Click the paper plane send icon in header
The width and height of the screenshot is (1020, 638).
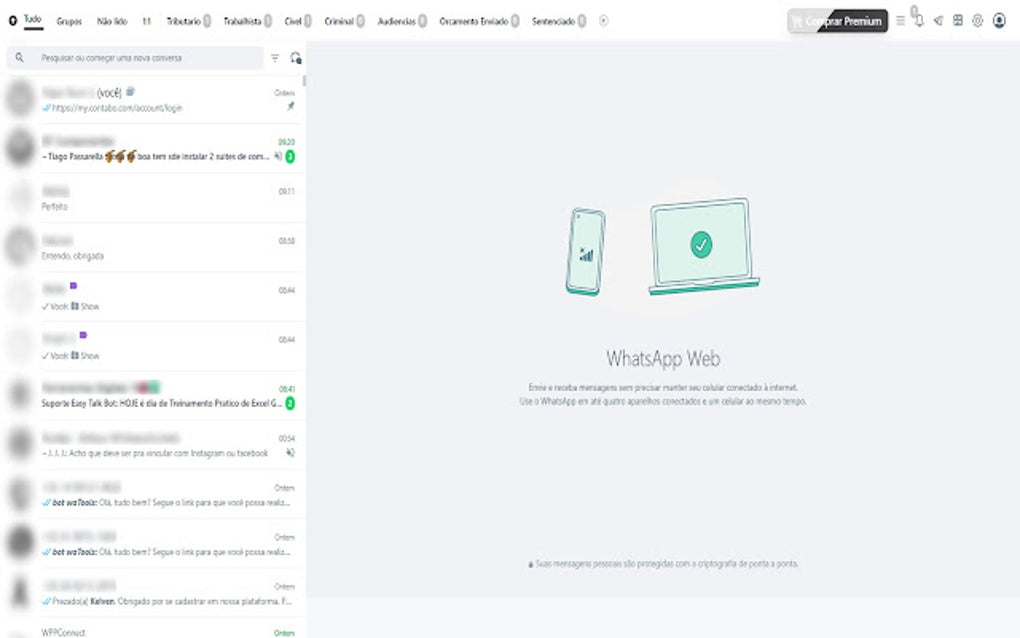click(939, 20)
